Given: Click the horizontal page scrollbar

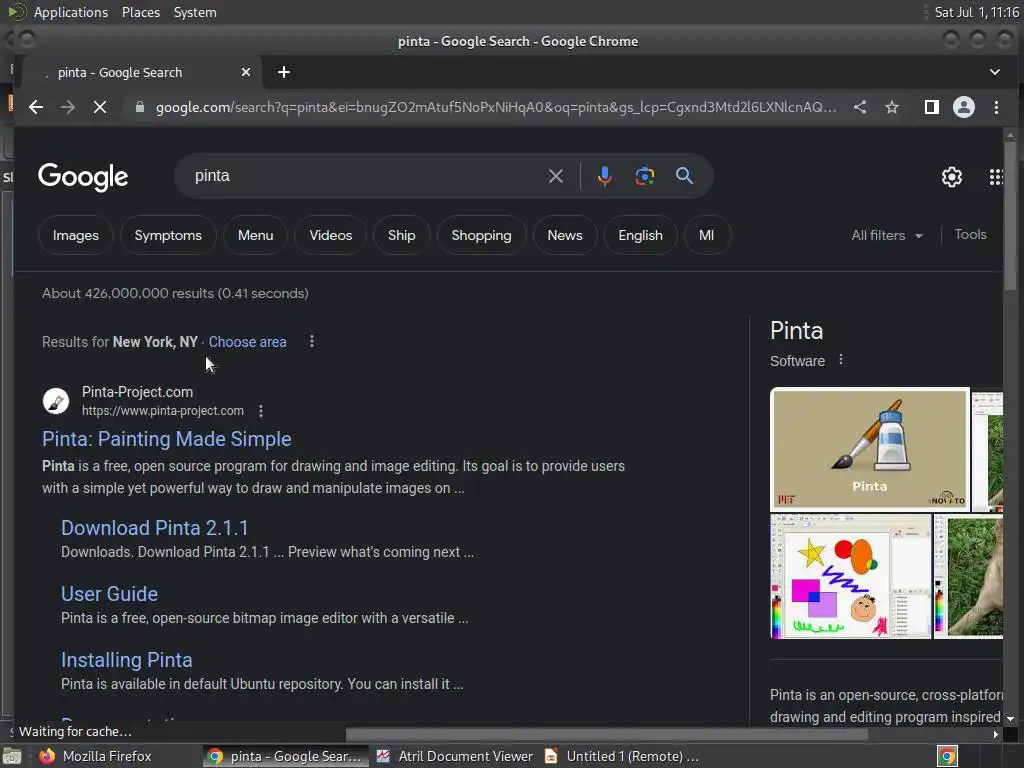Looking at the screenshot, I should point(607,734).
